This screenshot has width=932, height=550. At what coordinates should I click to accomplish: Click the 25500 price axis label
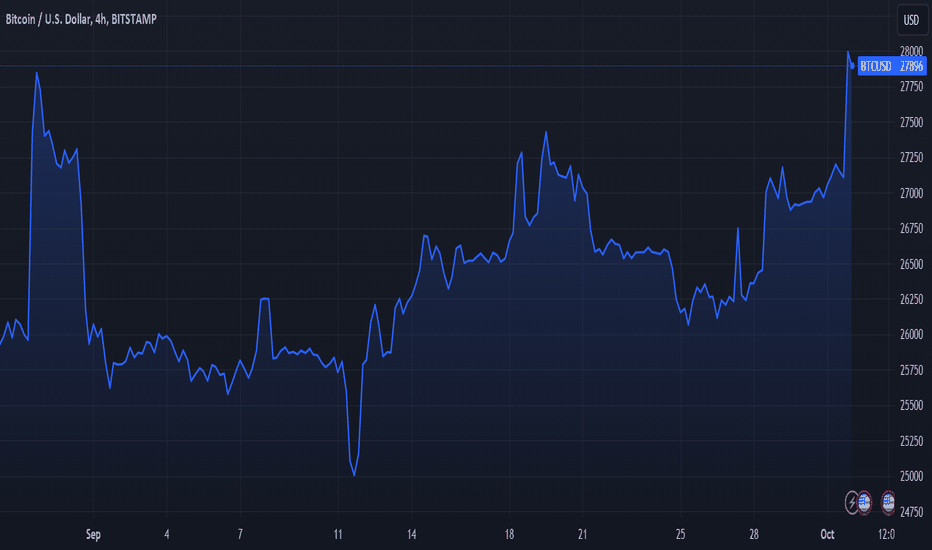point(911,406)
